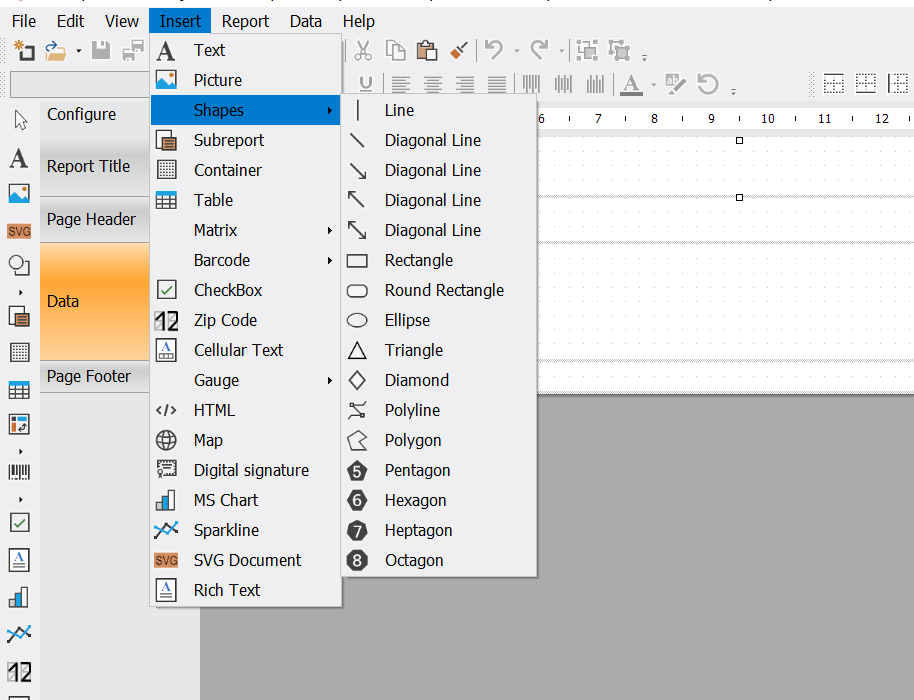Toggle justified text alignment

tap(497, 84)
